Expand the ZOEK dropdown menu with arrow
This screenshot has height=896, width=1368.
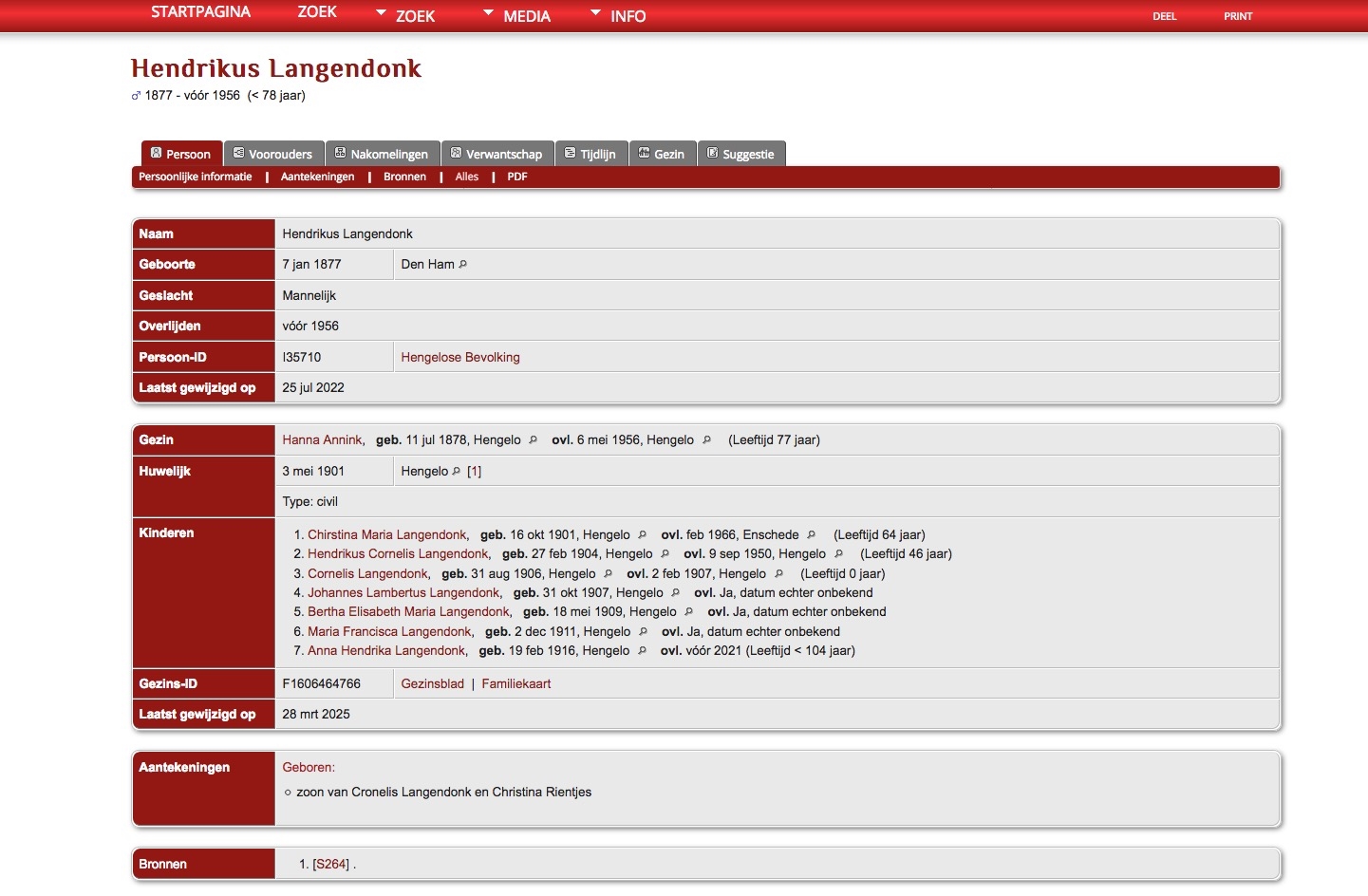click(405, 15)
